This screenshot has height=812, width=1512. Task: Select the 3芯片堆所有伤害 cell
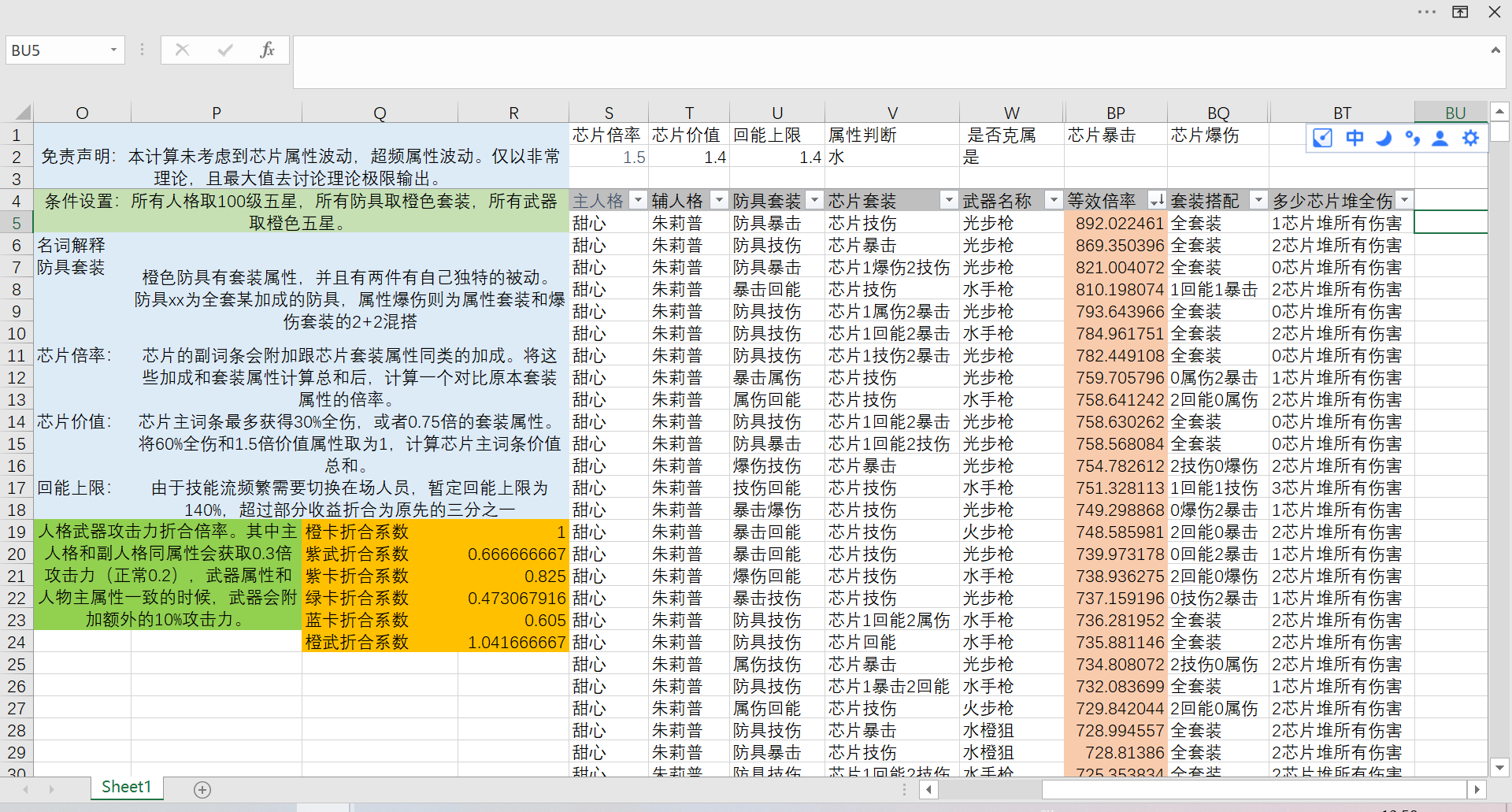[1341, 488]
